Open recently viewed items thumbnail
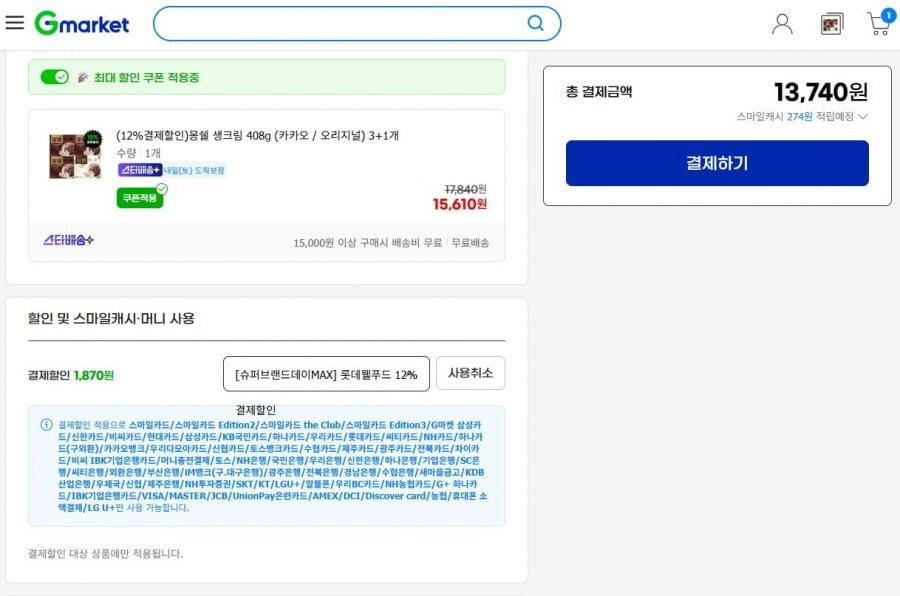Image resolution: width=900 pixels, height=596 pixels. (x=832, y=24)
